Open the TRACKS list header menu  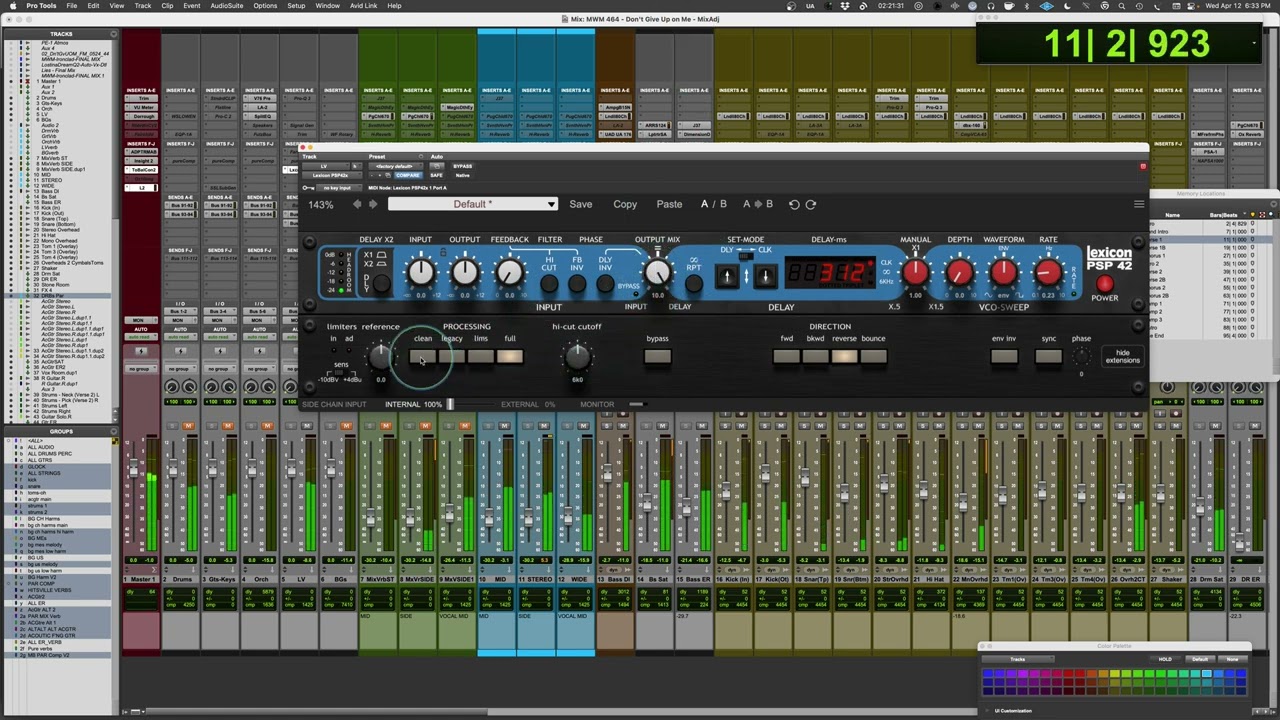tap(113, 34)
